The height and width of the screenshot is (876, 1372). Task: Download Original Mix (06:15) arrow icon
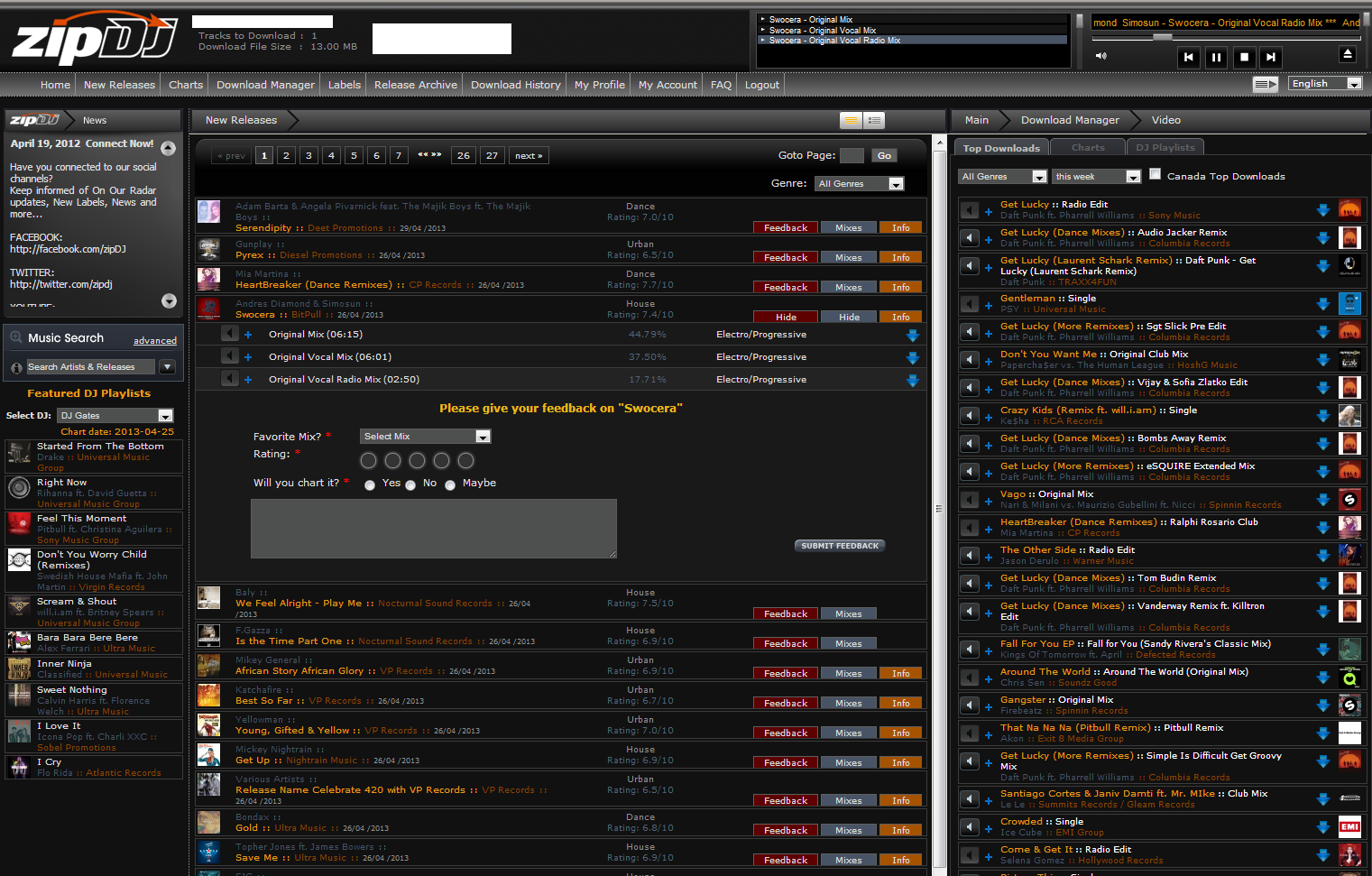tap(912, 335)
